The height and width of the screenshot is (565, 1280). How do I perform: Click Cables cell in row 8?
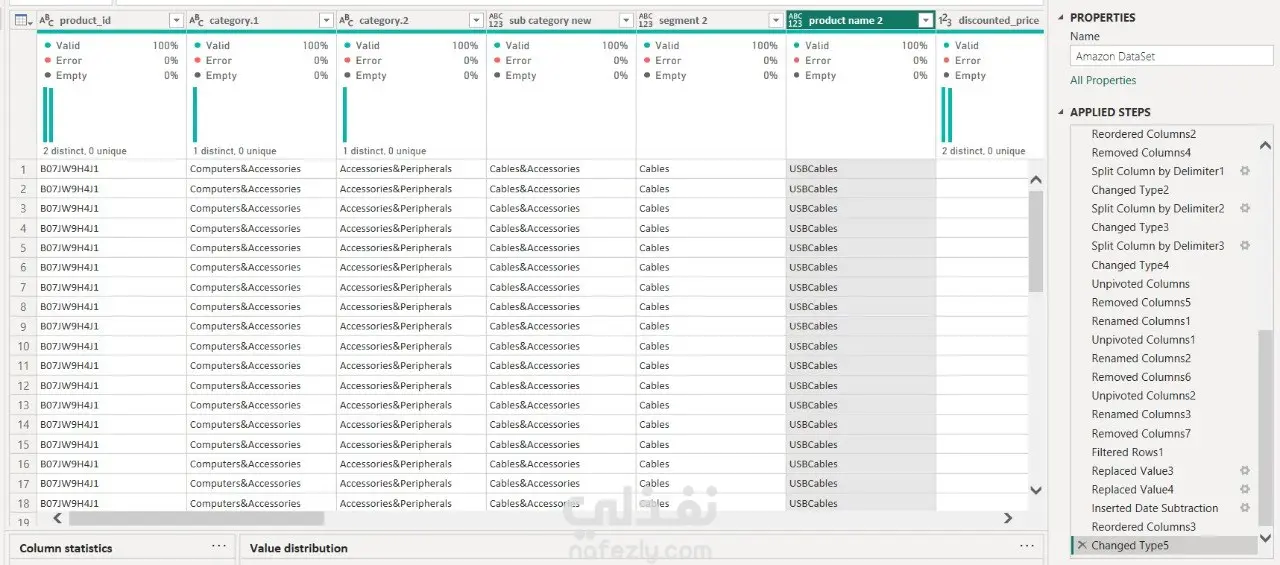711,307
